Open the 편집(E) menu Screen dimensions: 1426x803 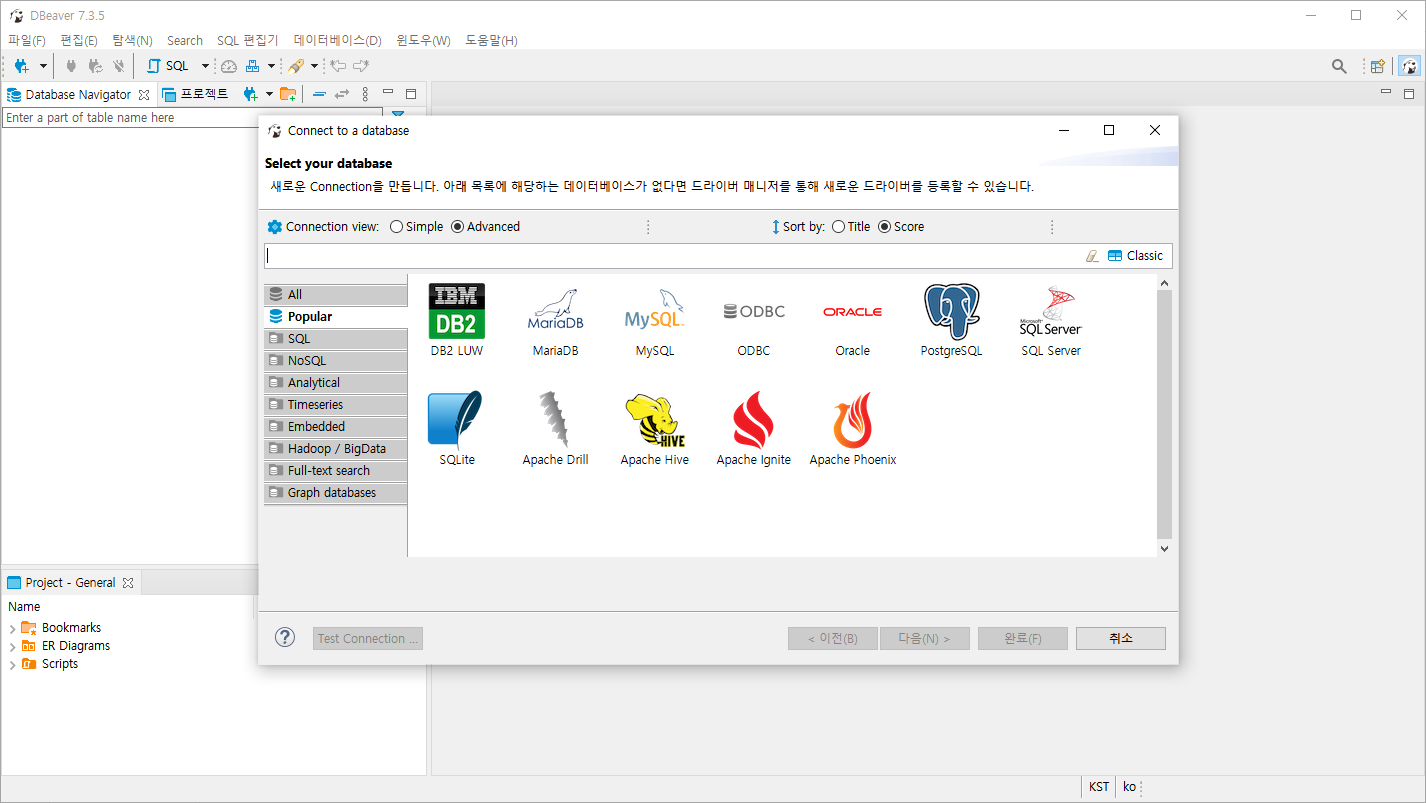[79, 40]
